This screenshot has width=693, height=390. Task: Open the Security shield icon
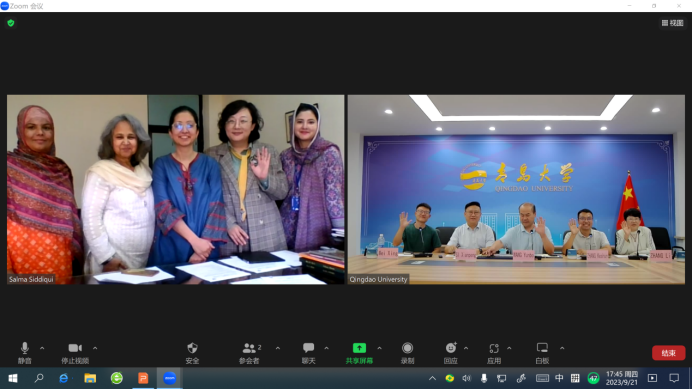192,353
